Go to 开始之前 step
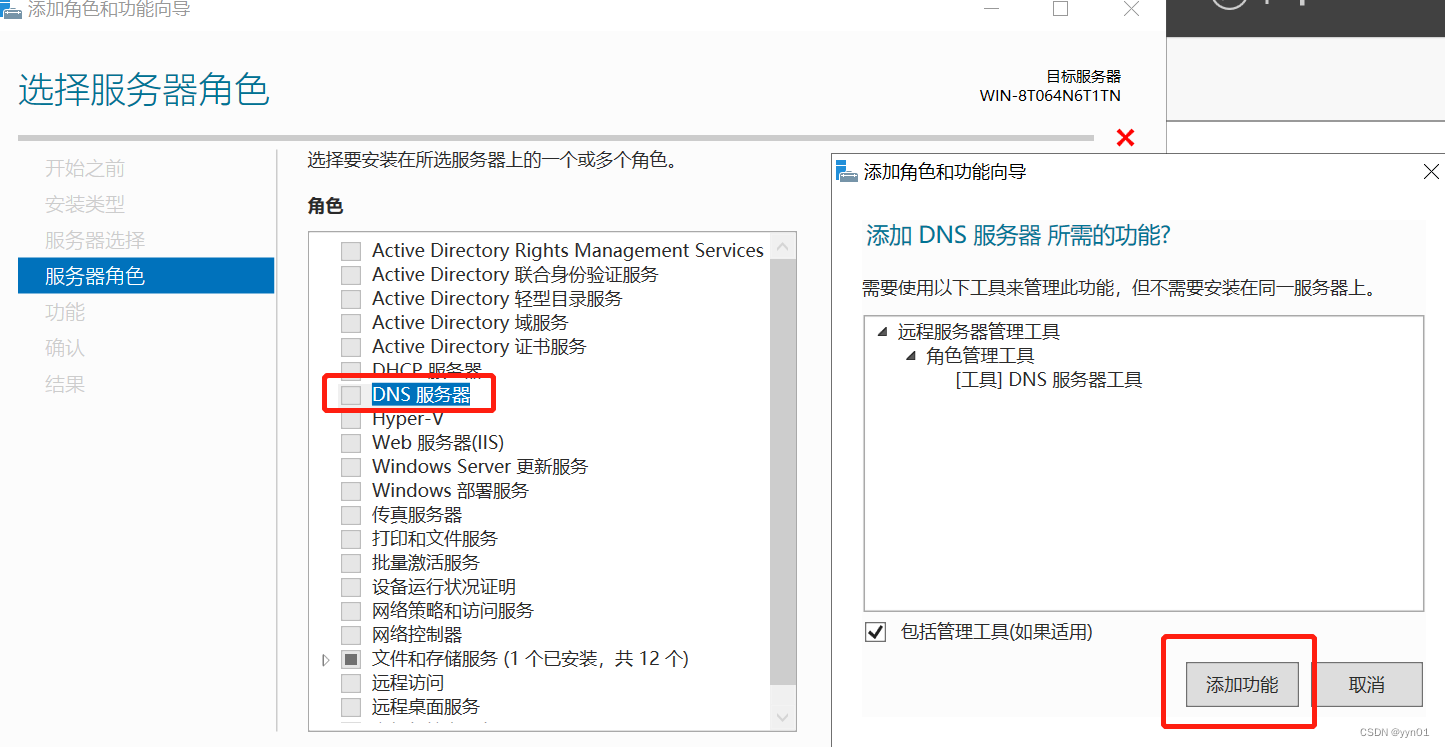Viewport: 1445px width, 747px height. 85,168
